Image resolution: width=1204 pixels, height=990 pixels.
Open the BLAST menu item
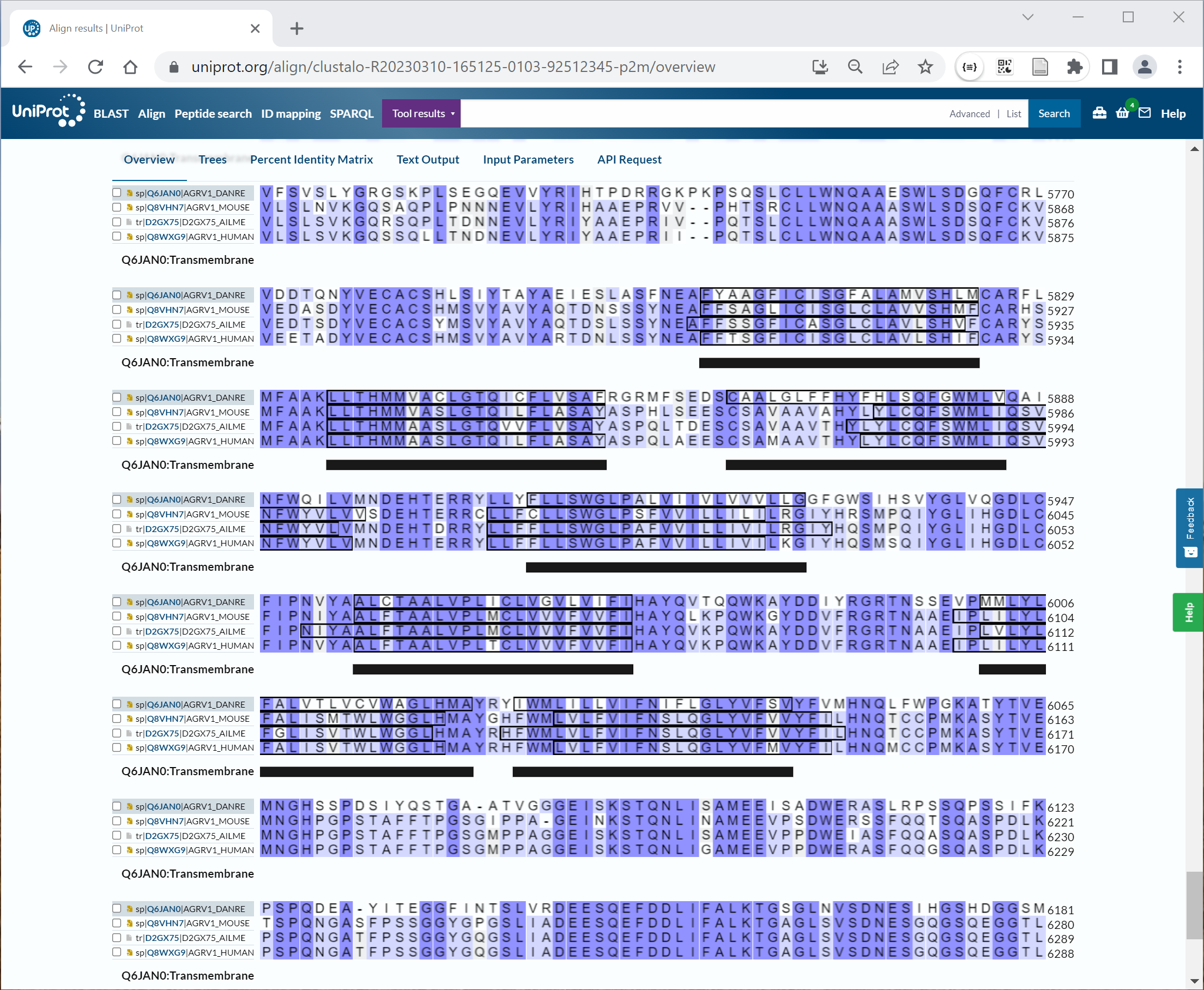click(x=111, y=113)
